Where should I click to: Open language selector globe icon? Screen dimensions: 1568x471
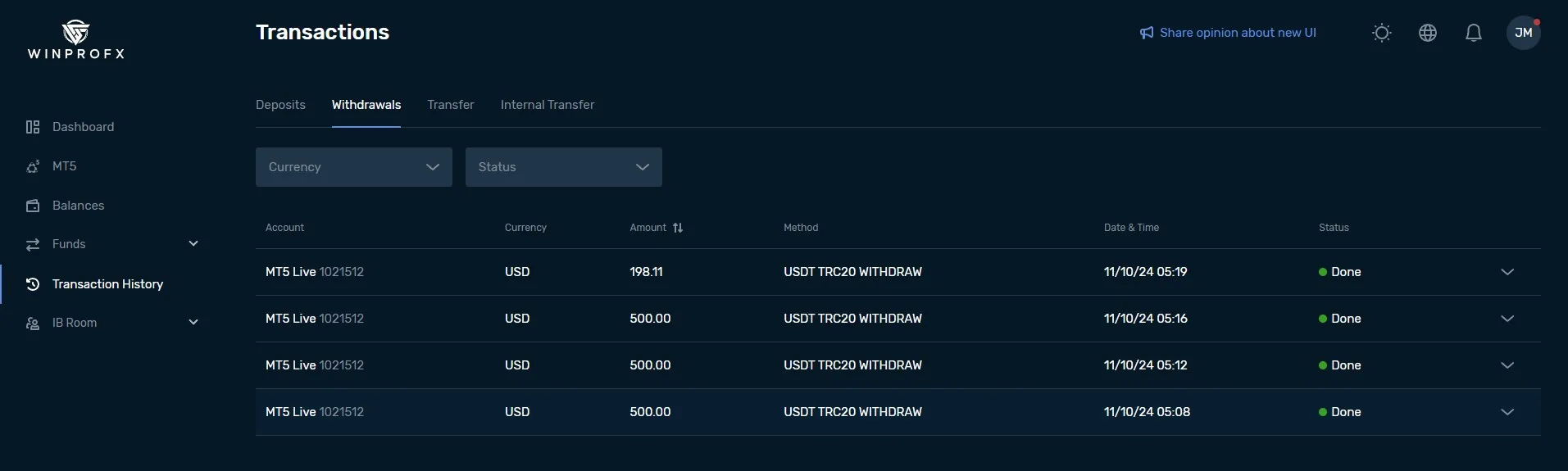coord(1428,33)
